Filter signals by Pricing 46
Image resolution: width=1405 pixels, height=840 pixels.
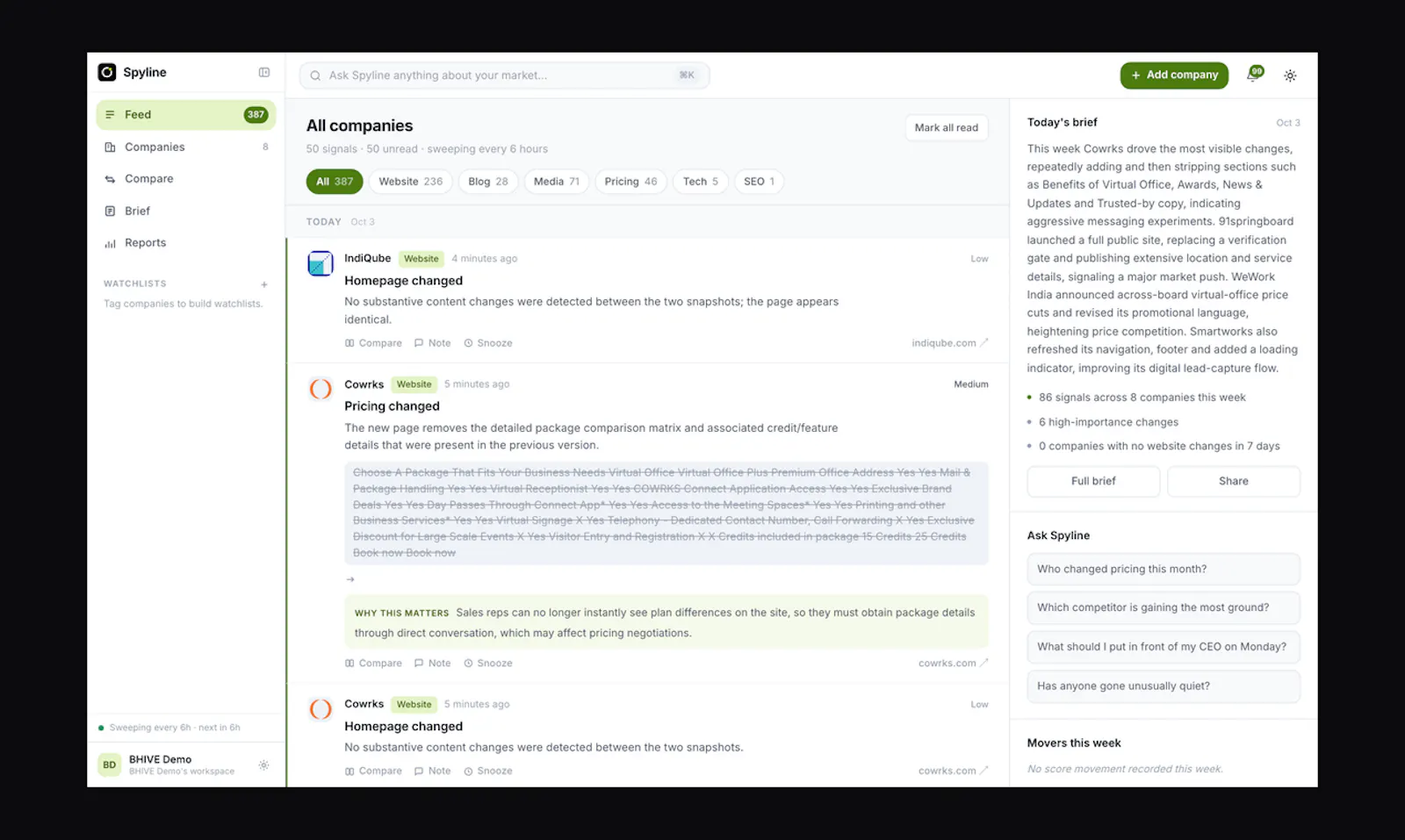(x=630, y=182)
